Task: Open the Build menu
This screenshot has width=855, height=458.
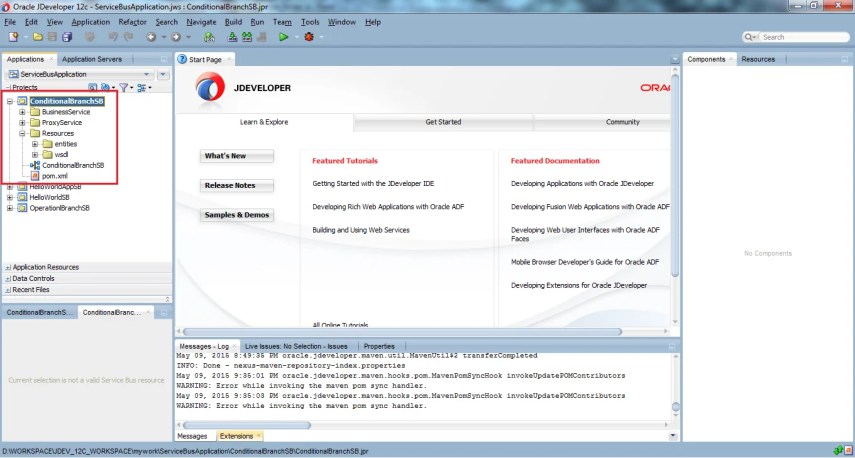Action: click(x=233, y=22)
